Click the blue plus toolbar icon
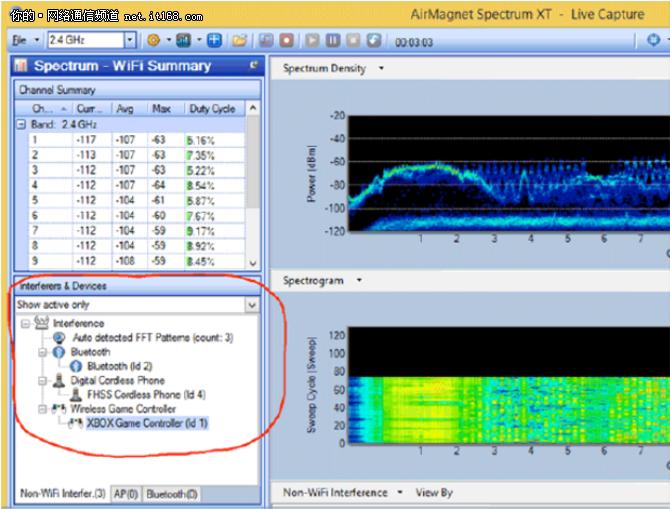670x509 pixels. click(x=214, y=41)
